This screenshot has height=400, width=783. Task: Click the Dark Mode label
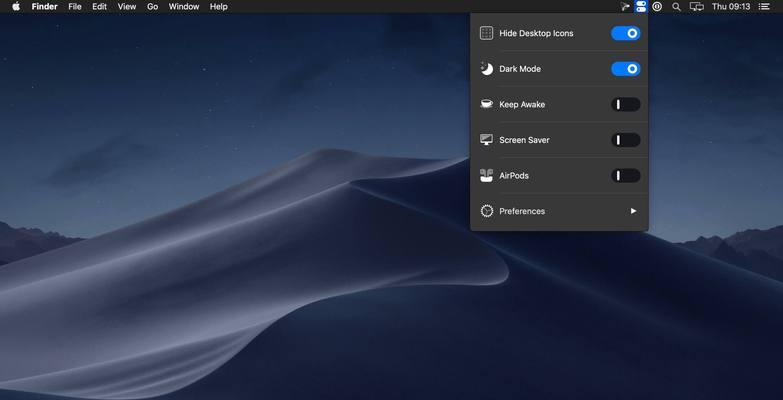(x=520, y=69)
